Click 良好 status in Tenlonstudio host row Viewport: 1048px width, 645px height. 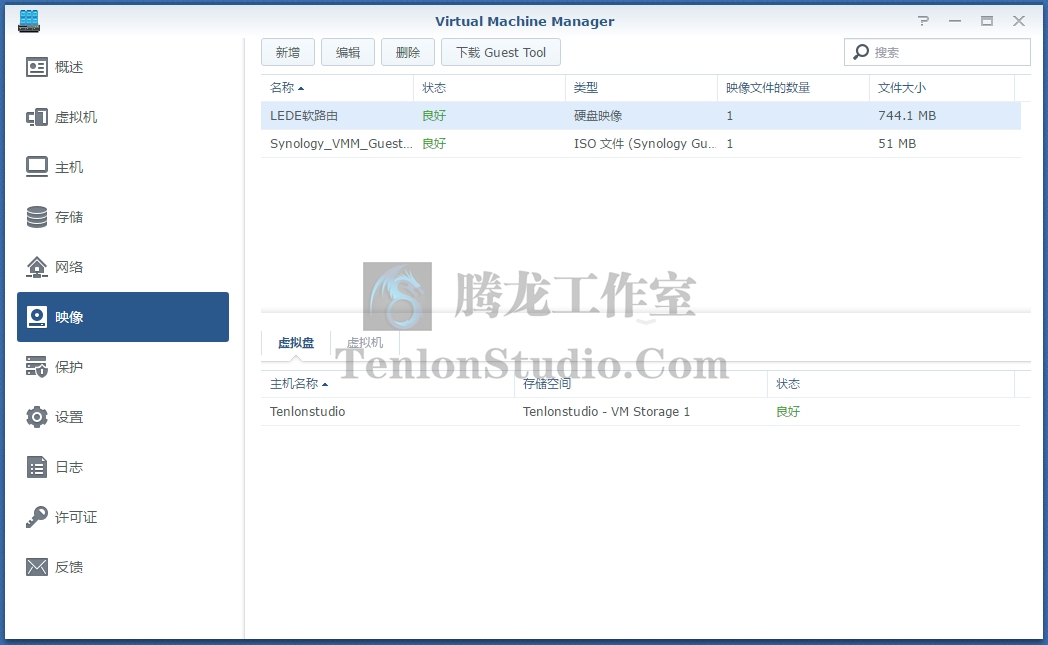pos(788,412)
